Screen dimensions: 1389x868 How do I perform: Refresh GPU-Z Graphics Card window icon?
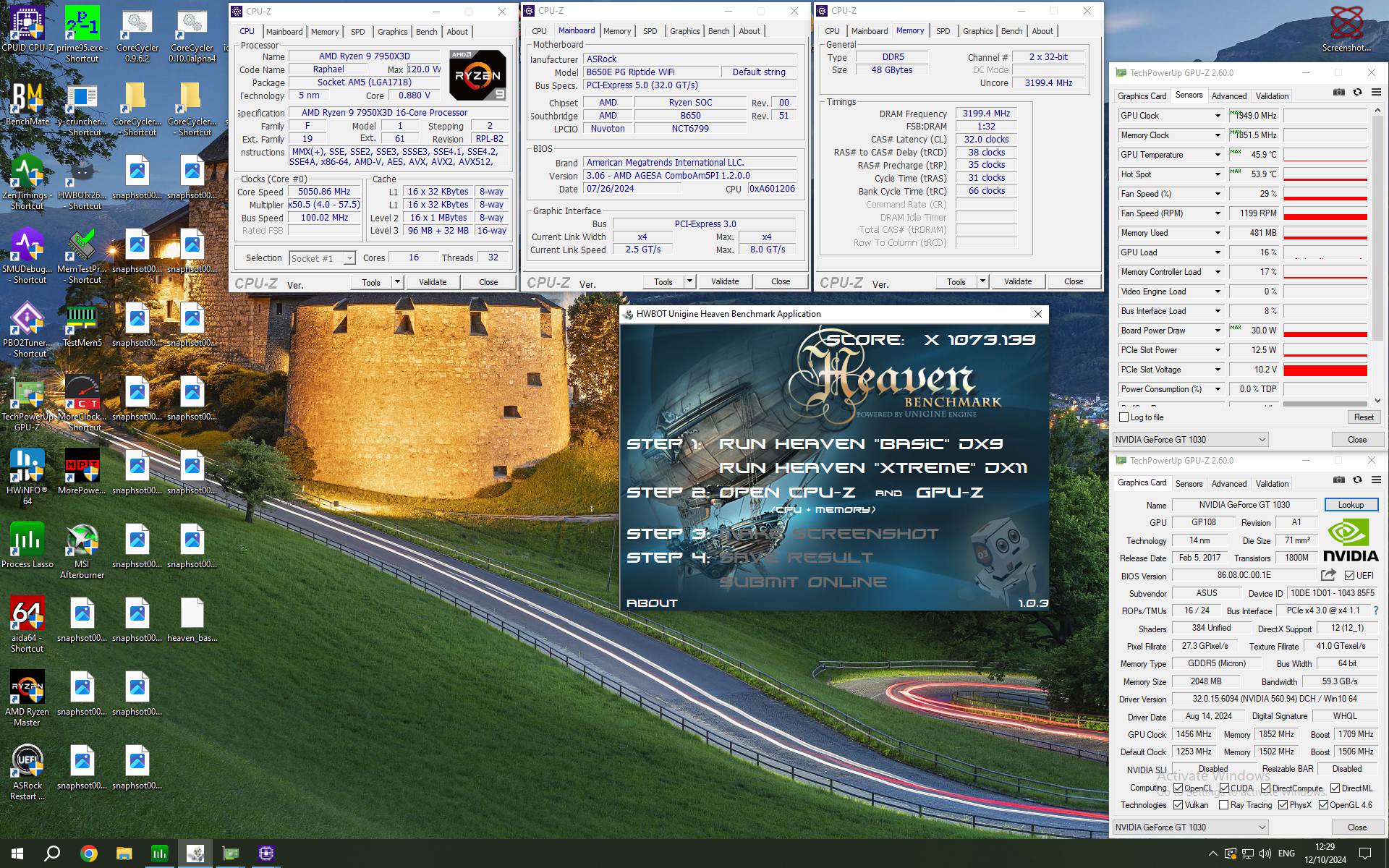click(x=1358, y=480)
